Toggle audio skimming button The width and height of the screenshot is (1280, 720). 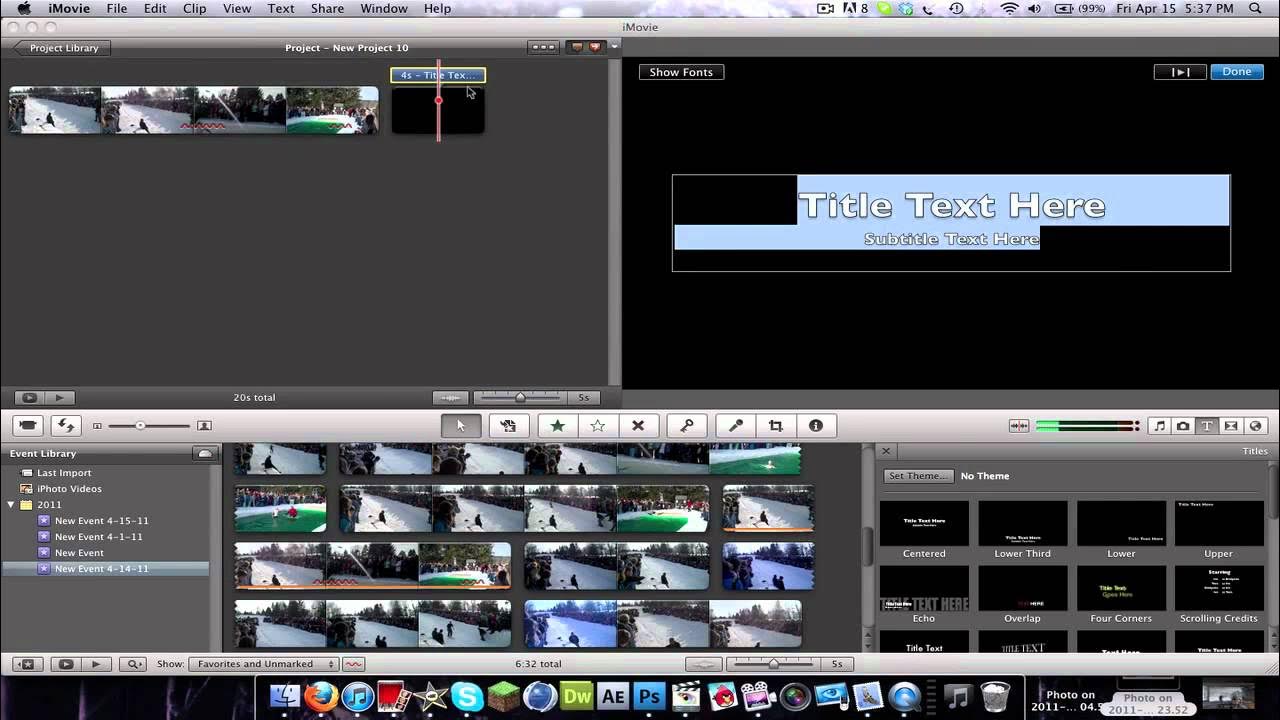[1019, 426]
